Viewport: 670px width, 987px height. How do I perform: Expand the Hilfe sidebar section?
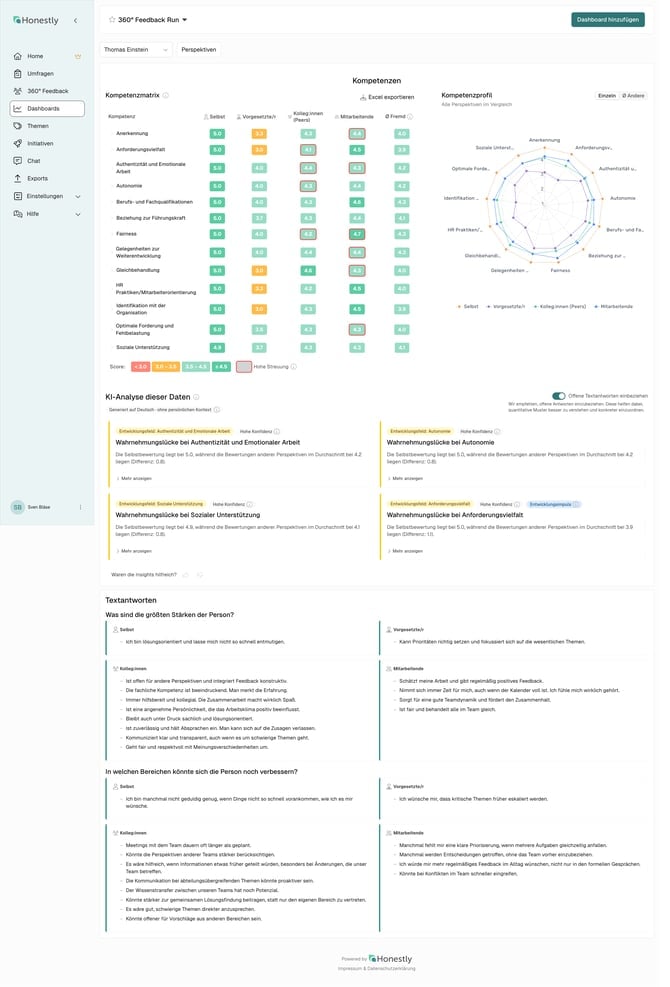click(x=47, y=214)
